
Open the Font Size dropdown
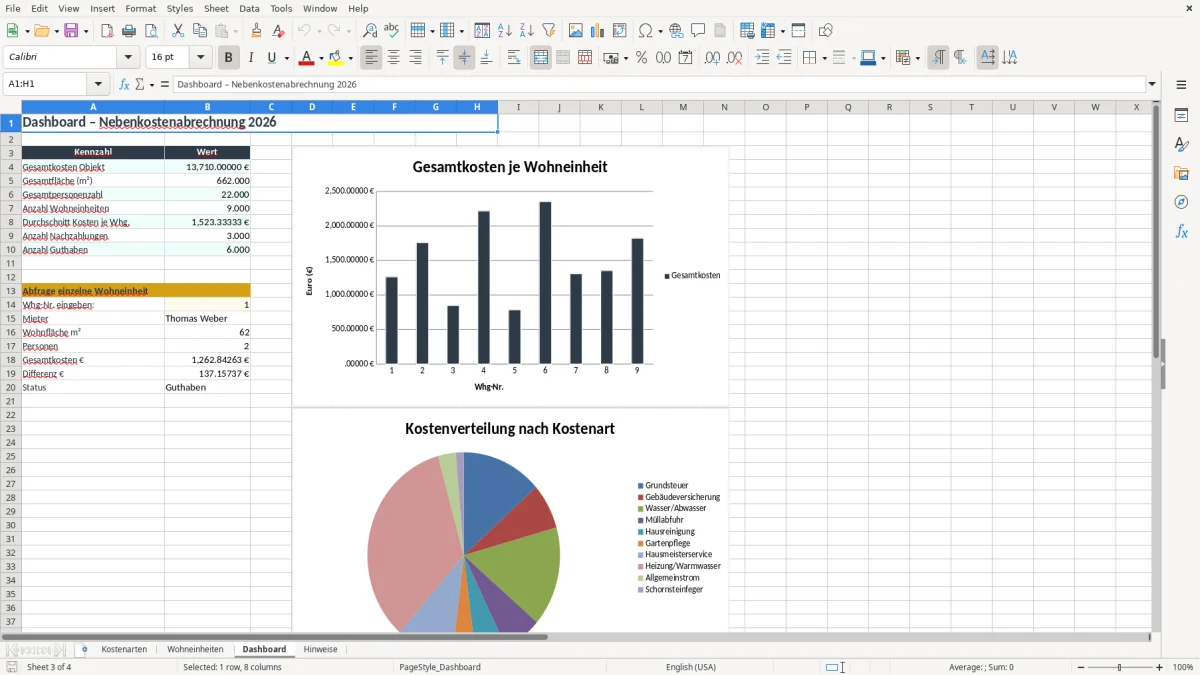[201, 58]
